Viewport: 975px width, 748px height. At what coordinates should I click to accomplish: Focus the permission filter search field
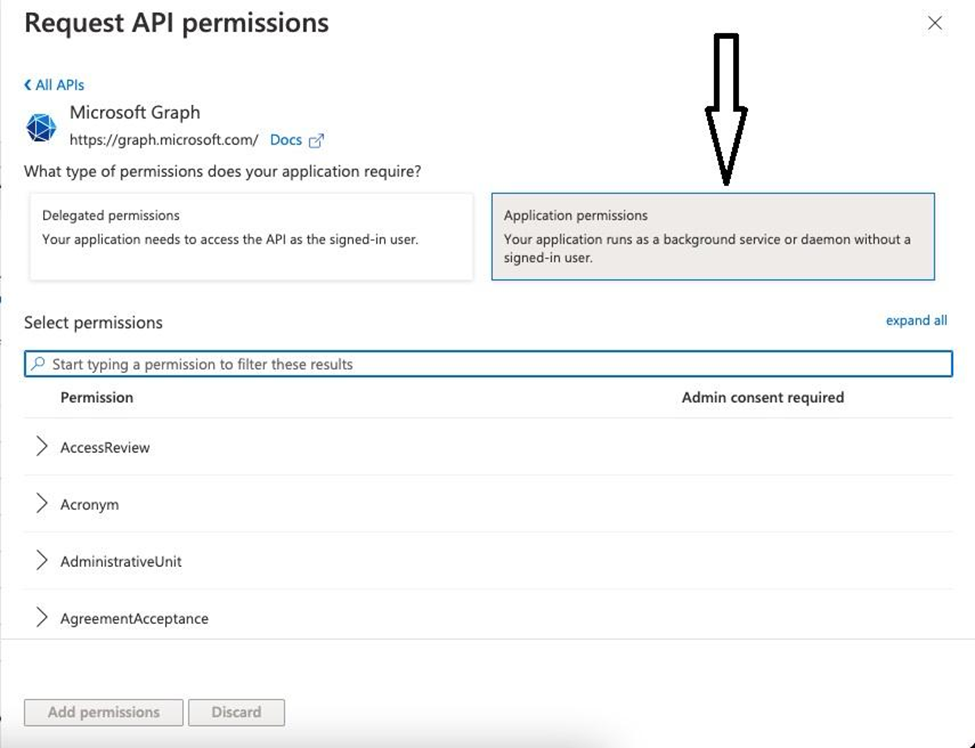click(488, 364)
